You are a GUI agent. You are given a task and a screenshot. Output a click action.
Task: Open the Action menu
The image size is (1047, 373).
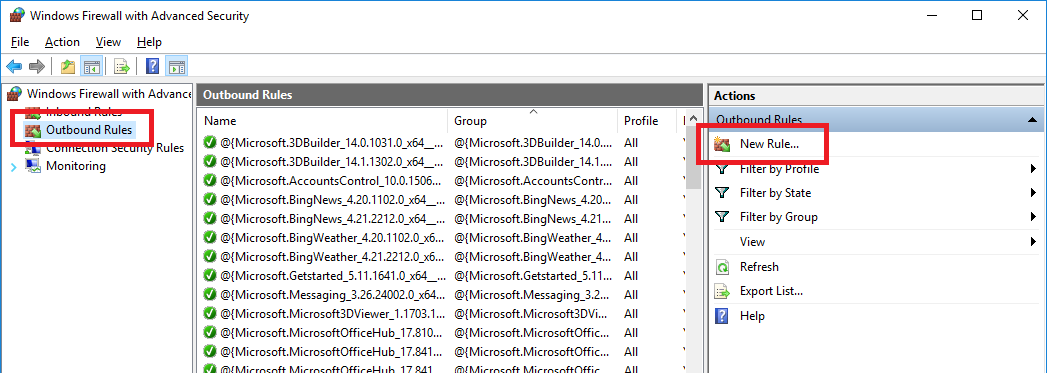point(62,42)
